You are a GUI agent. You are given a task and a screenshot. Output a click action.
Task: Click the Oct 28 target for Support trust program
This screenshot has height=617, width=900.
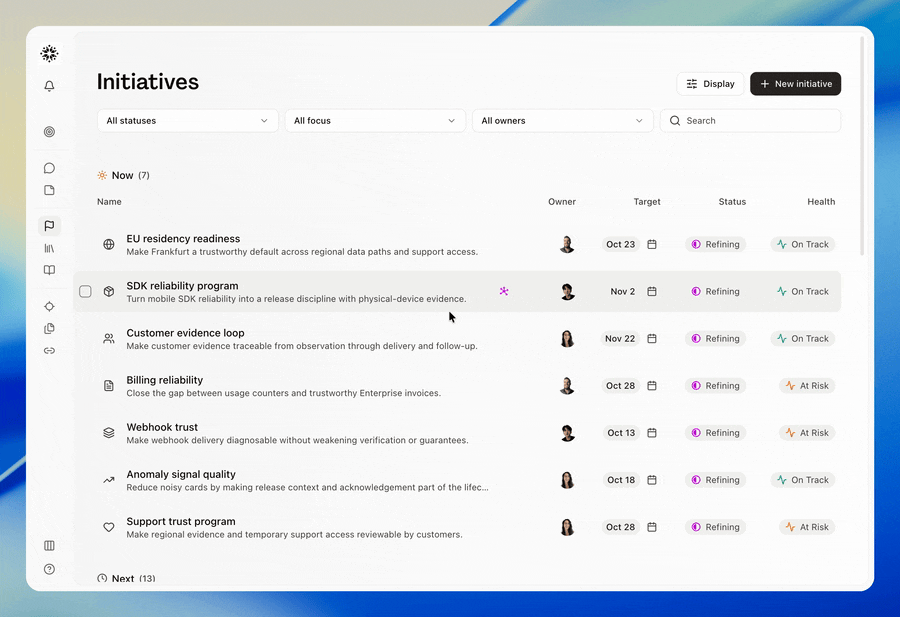[620, 527]
